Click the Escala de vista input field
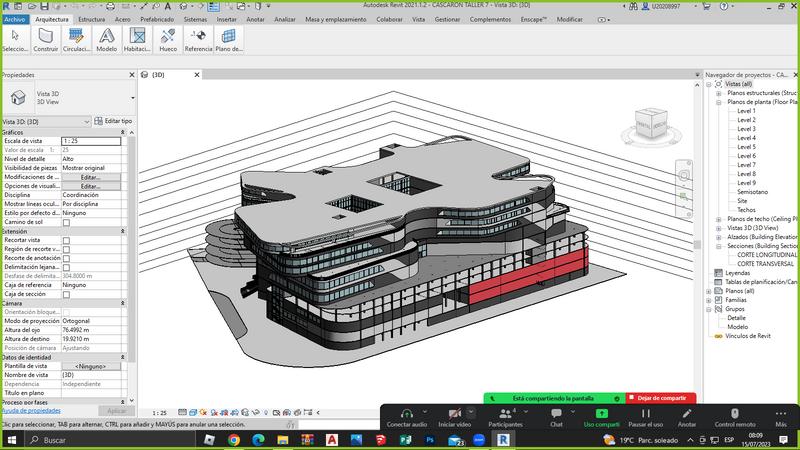The height and width of the screenshot is (450, 800). pos(90,141)
